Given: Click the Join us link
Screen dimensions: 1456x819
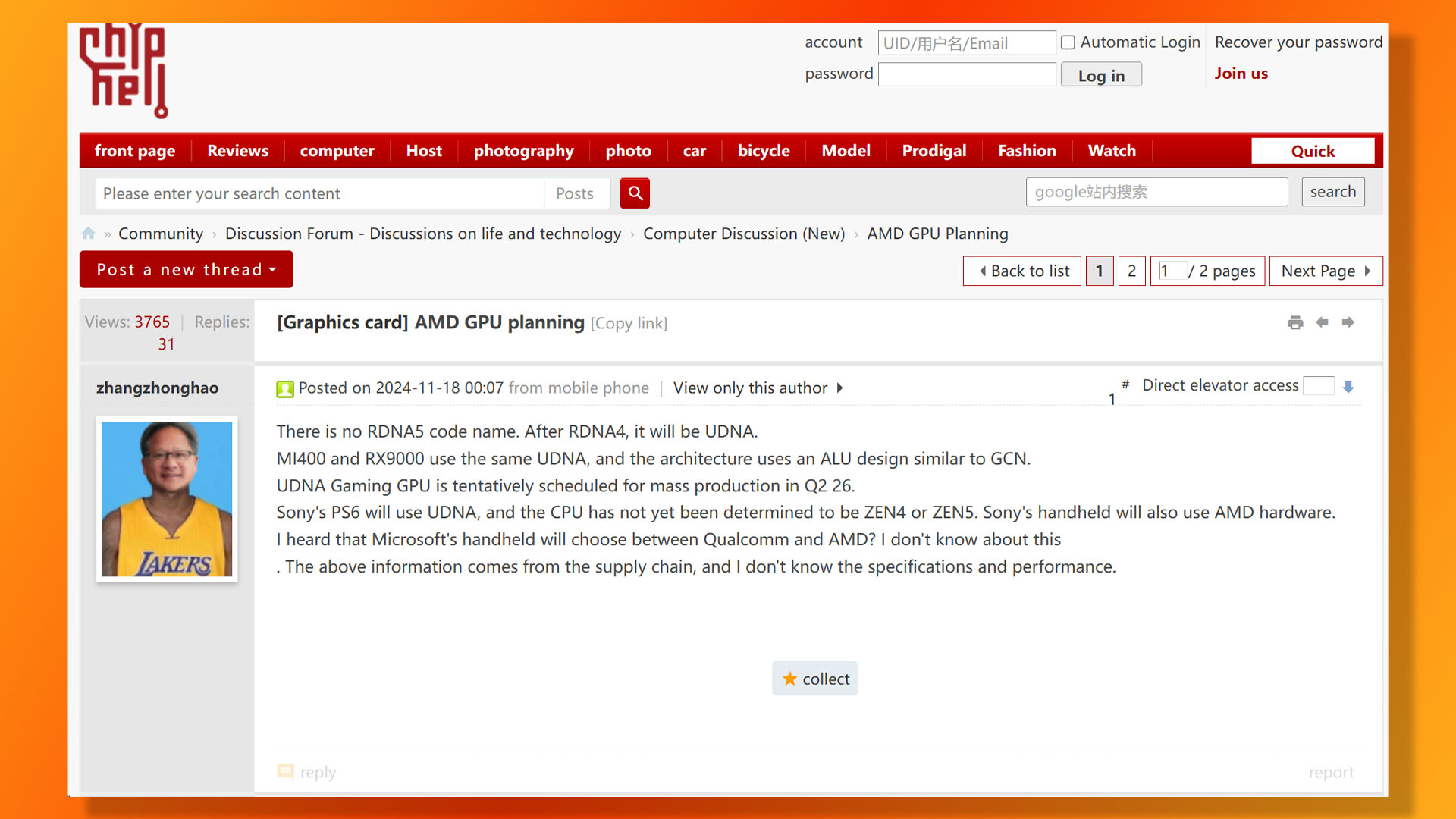Looking at the screenshot, I should pos(1240,72).
